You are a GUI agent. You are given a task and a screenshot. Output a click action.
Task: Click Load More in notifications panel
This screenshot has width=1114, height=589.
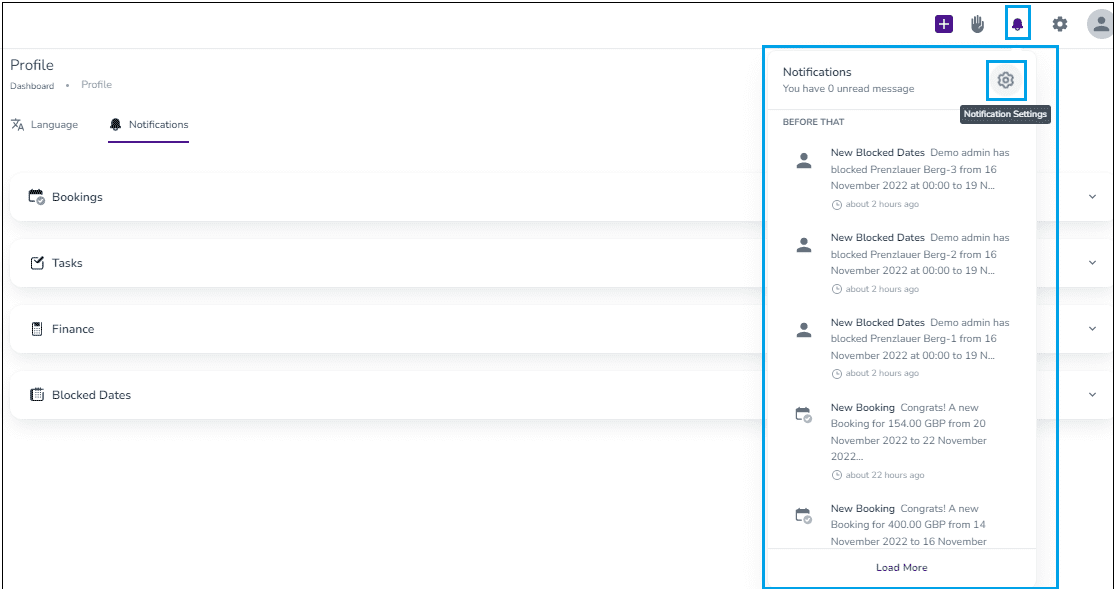pos(902,568)
